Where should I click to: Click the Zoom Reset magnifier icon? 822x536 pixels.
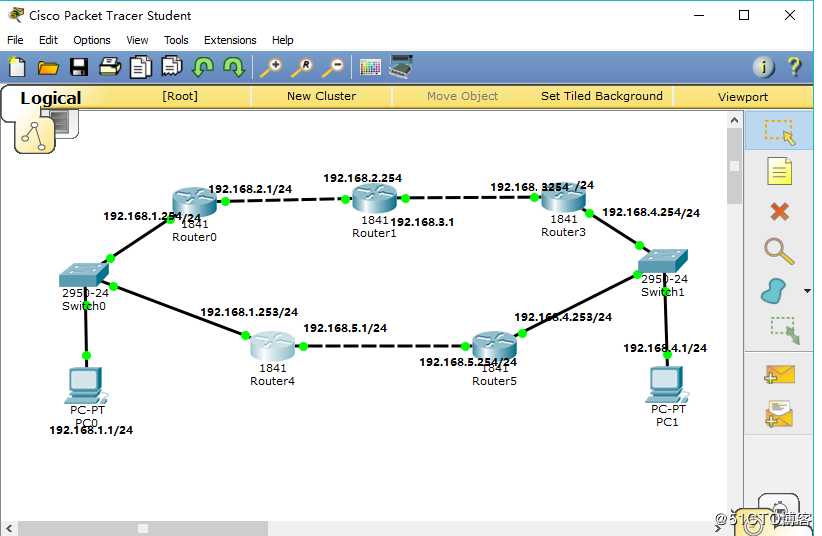click(x=302, y=67)
